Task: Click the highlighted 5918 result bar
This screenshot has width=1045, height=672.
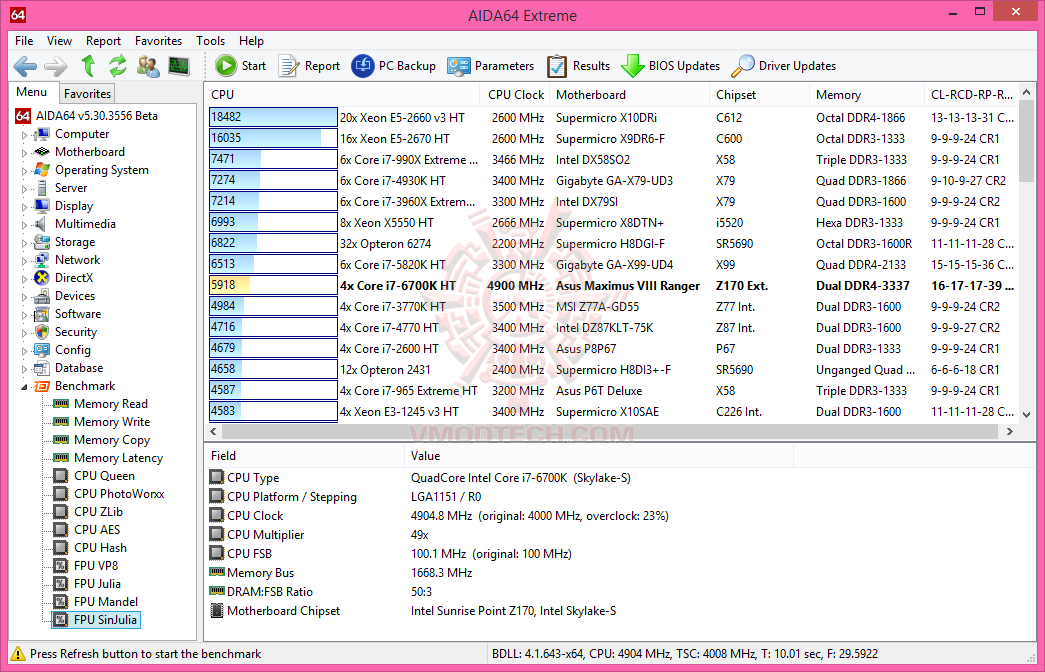Action: [x=273, y=285]
